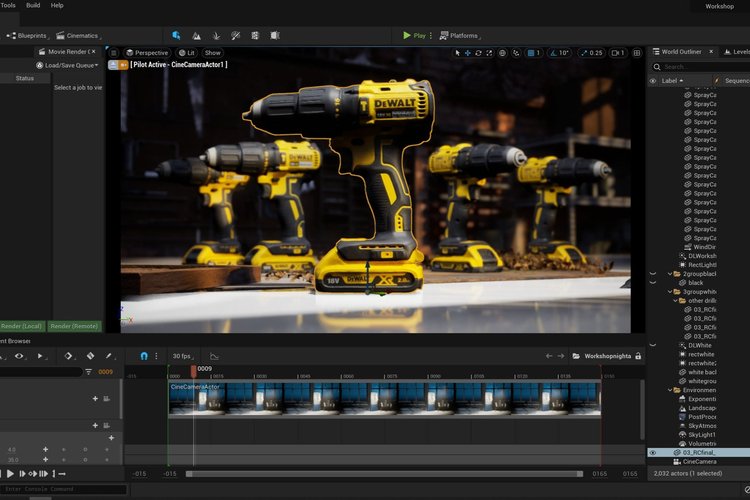750x500 pixels.
Task: Open the Perspective viewport mode dropdown
Action: (x=147, y=53)
